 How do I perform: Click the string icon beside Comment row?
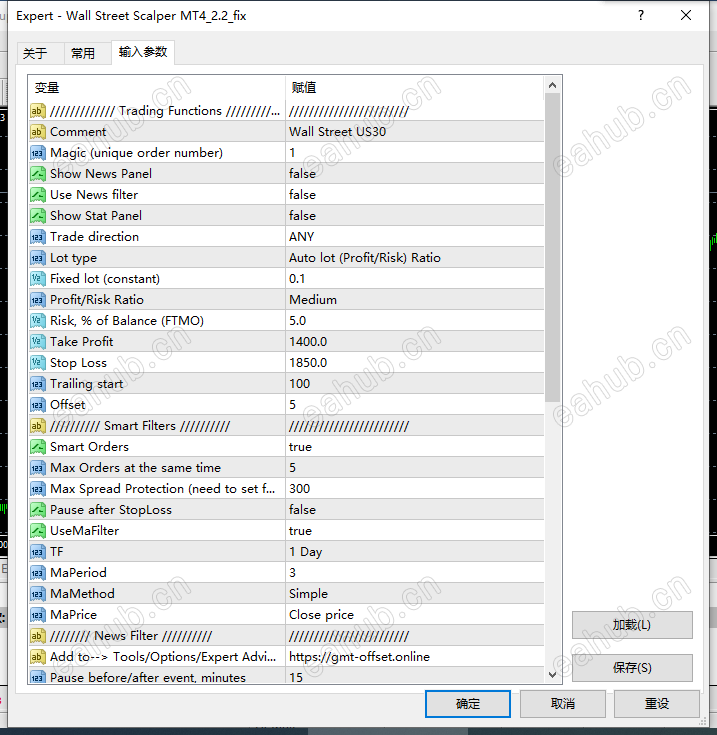pyautogui.click(x=38, y=132)
